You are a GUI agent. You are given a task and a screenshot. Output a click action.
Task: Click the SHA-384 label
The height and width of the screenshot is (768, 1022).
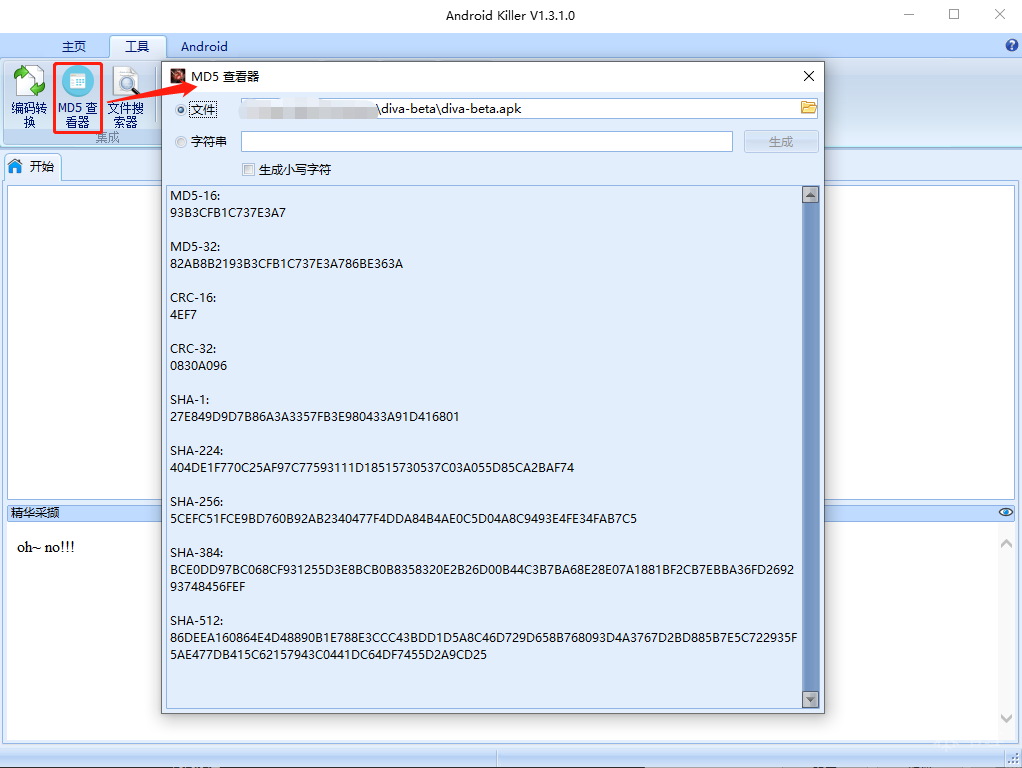196,552
